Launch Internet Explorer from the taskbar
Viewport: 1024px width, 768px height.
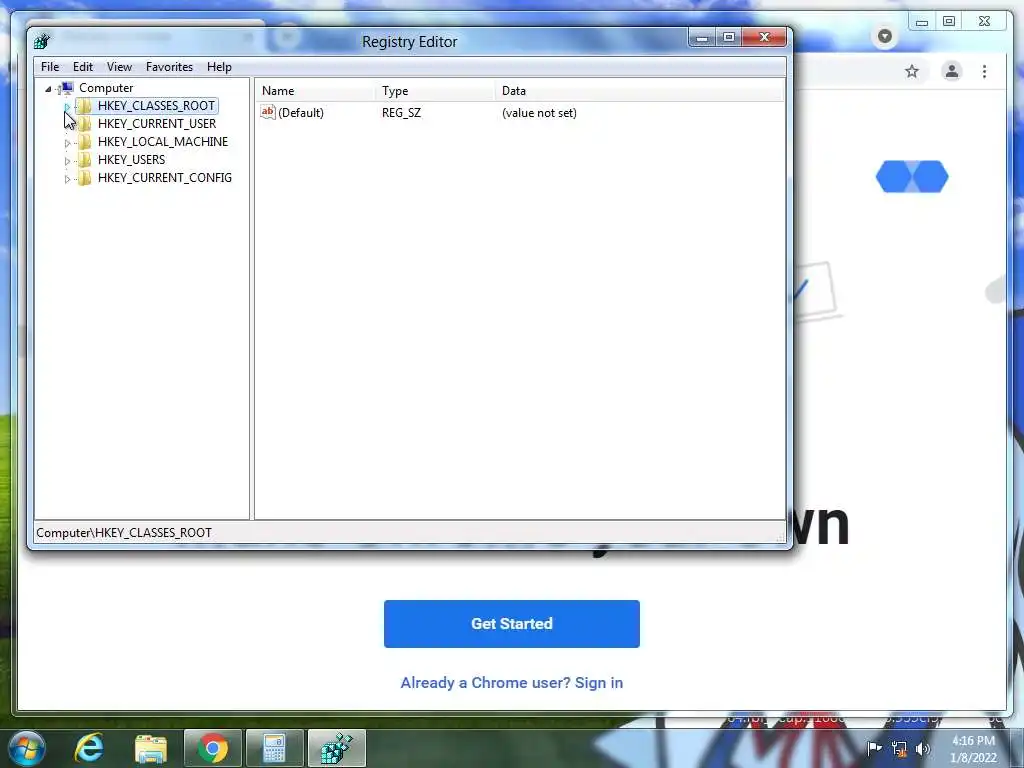89,748
